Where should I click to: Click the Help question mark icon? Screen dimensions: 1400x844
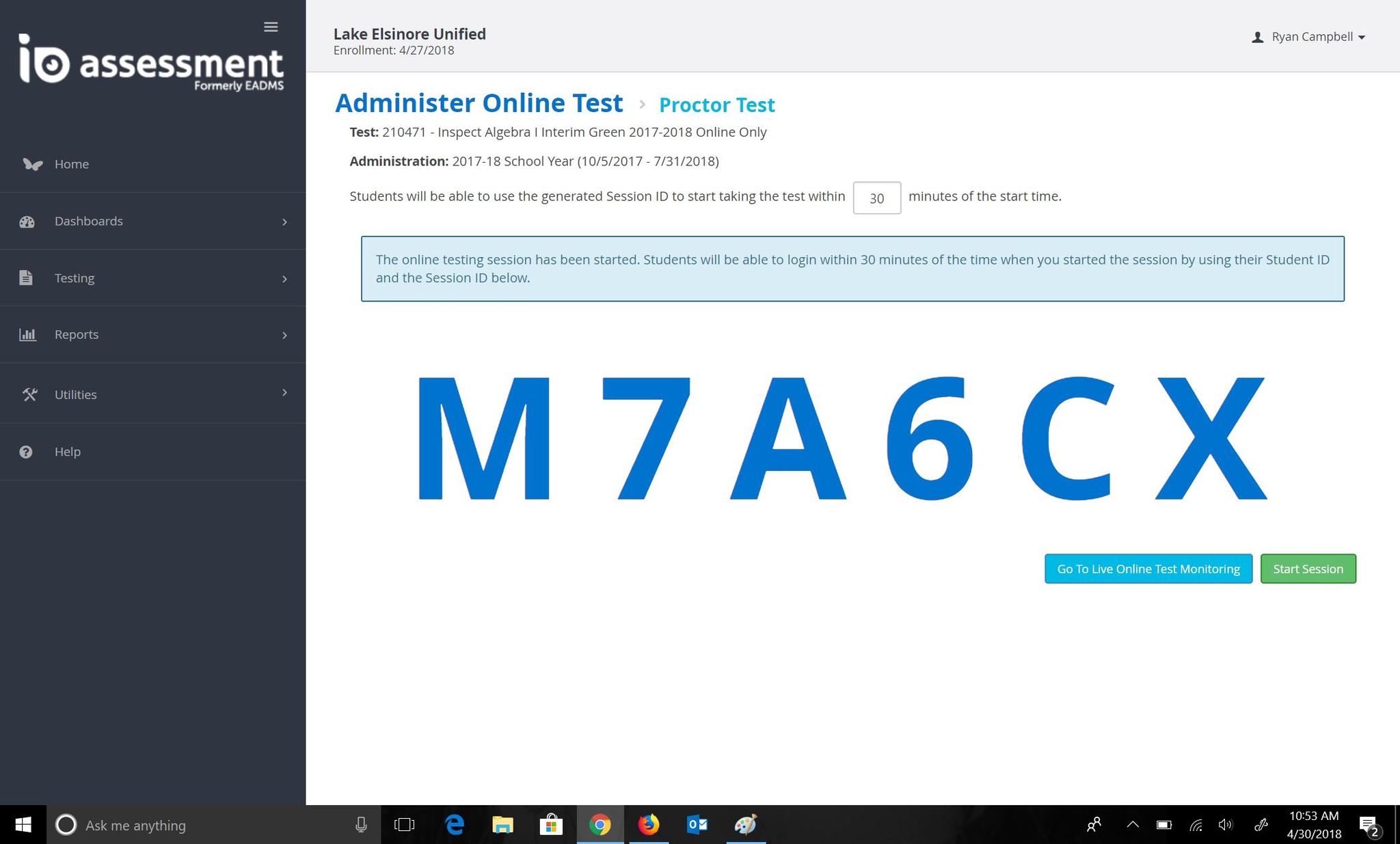coord(26,452)
